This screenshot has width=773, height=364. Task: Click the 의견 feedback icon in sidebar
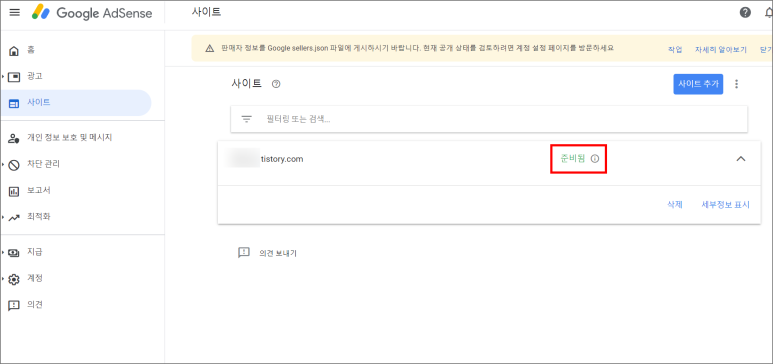pos(14,305)
